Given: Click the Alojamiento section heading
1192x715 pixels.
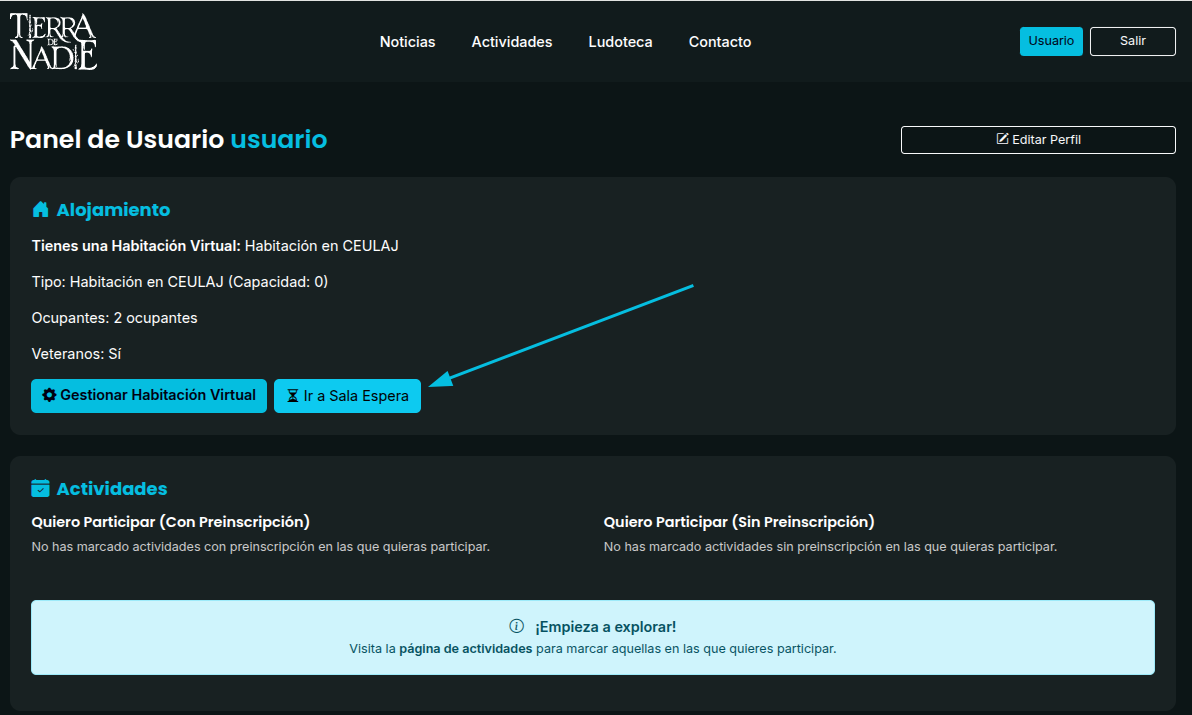Looking at the screenshot, I should tap(113, 210).
